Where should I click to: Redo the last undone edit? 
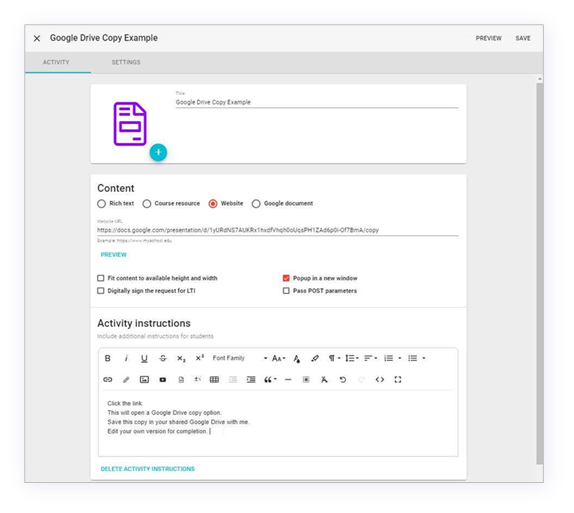(x=361, y=379)
